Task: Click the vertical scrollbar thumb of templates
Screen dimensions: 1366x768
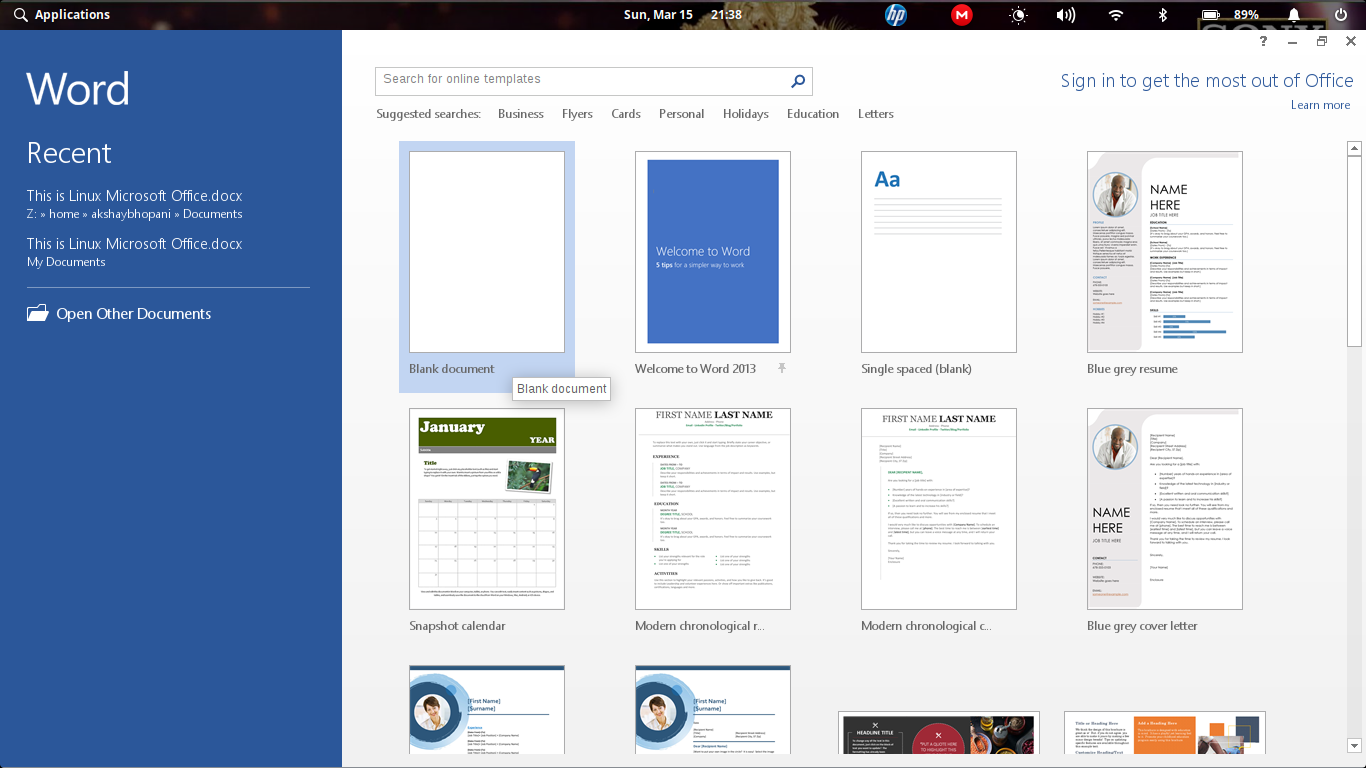Action: pyautogui.click(x=1354, y=252)
